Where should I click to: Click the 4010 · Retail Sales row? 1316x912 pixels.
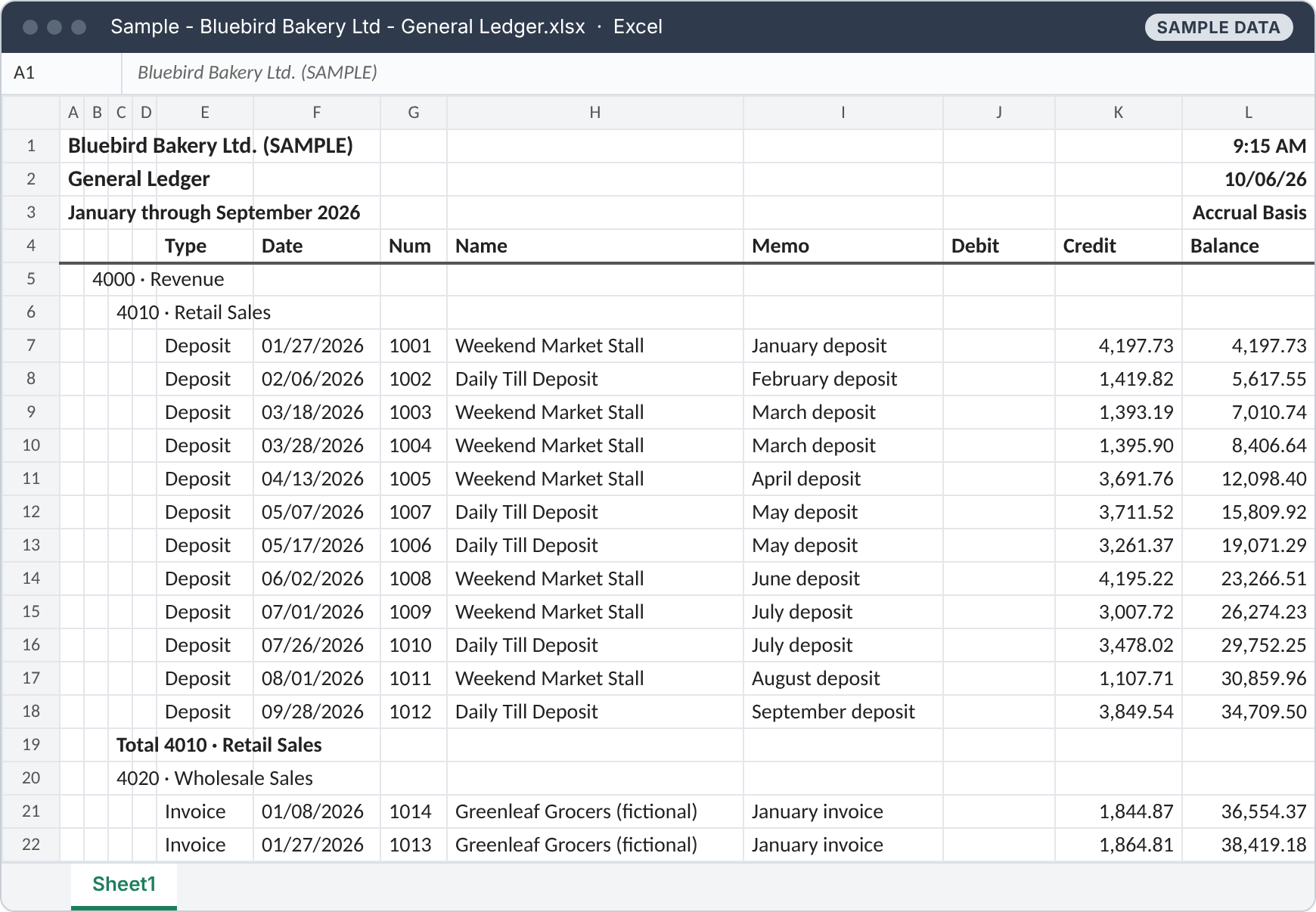pyautogui.click(x=194, y=312)
